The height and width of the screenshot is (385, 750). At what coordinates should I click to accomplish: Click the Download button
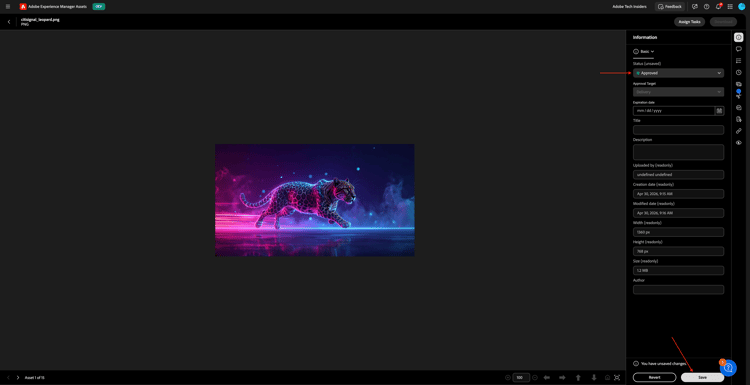pos(723,22)
